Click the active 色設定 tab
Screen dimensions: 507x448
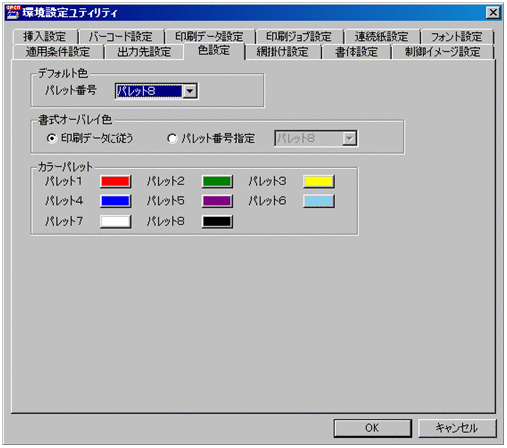[x=214, y=51]
